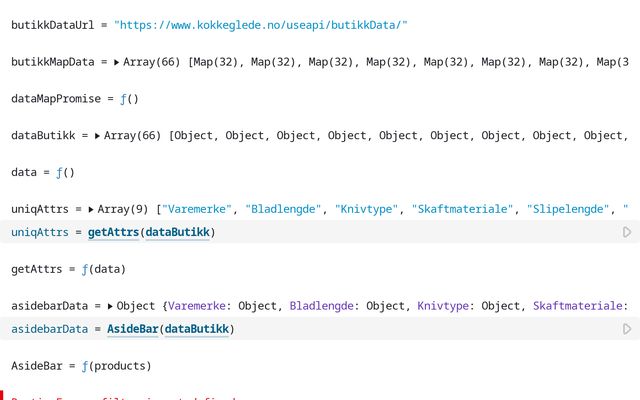Run the uniqAttrs code cell

pos(627,232)
